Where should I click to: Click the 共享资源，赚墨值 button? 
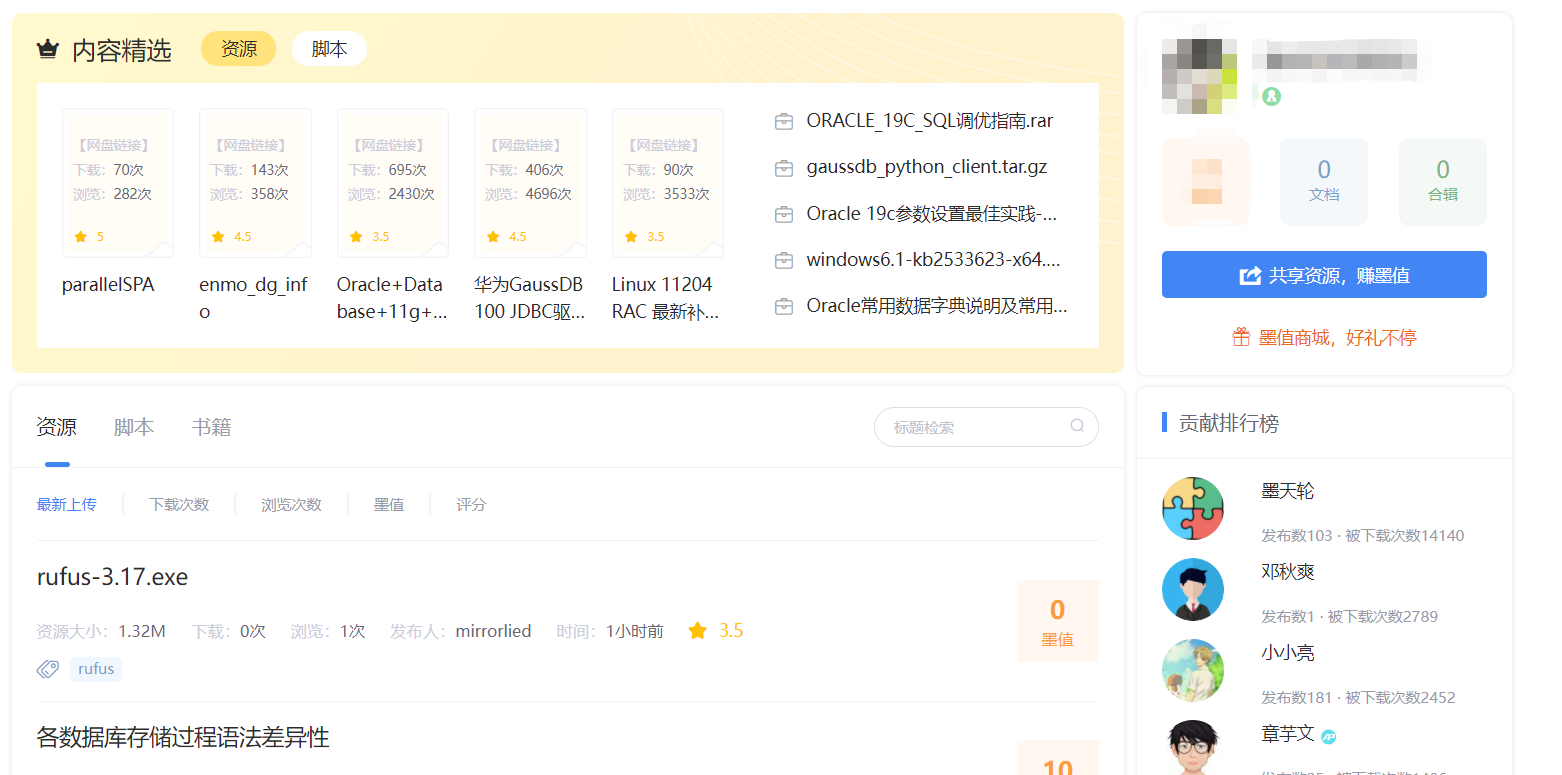(1324, 275)
